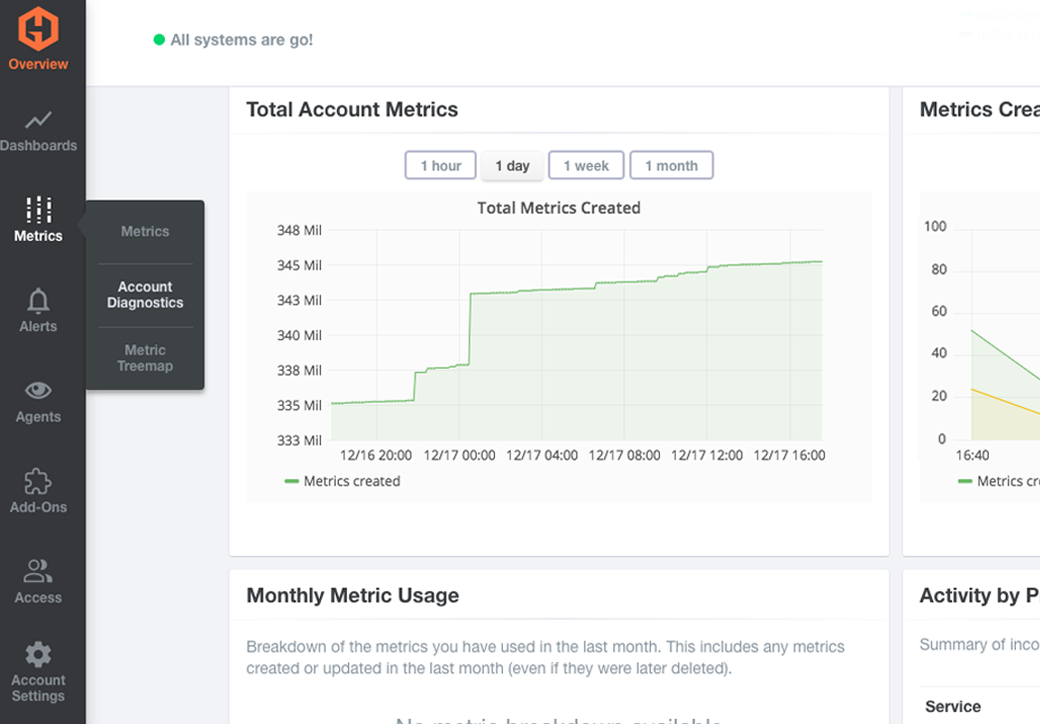Image resolution: width=1040 pixels, height=724 pixels.
Task: Toggle the Metrics created legend entry
Action: tap(343, 481)
